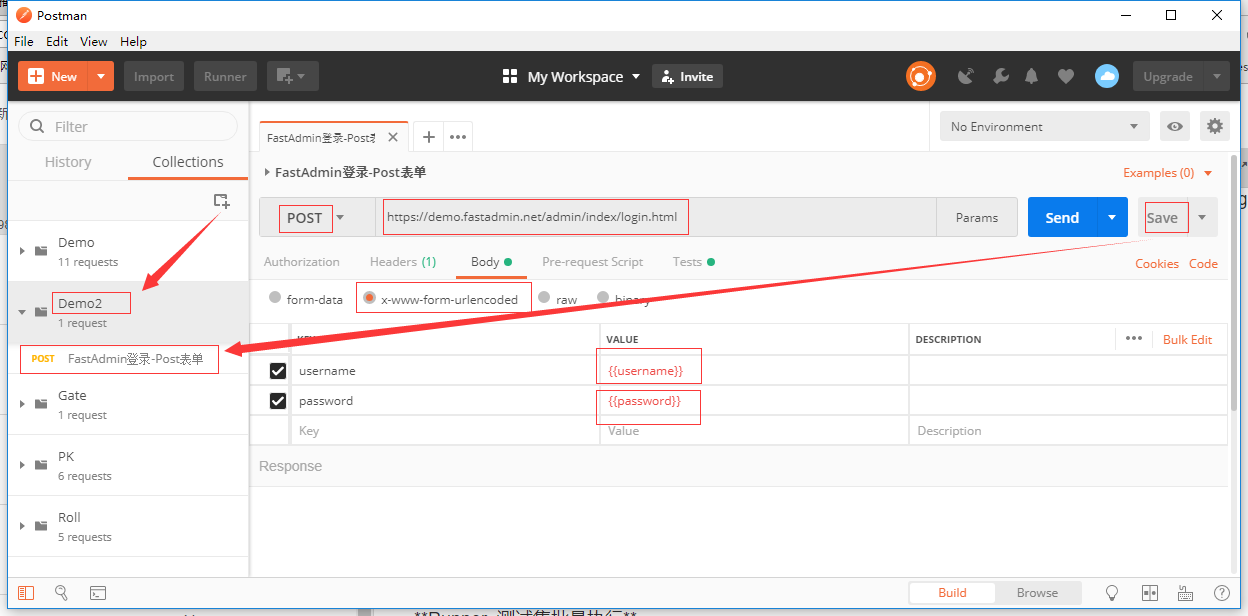Click the environment quick look eye icon

coord(1175,126)
